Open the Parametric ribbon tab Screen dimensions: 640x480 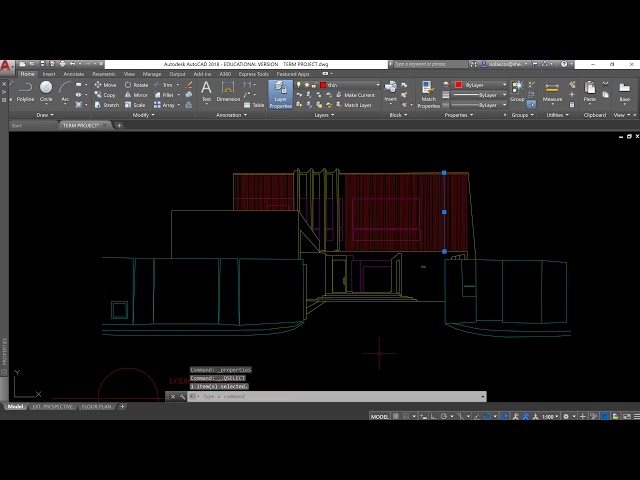pos(104,74)
